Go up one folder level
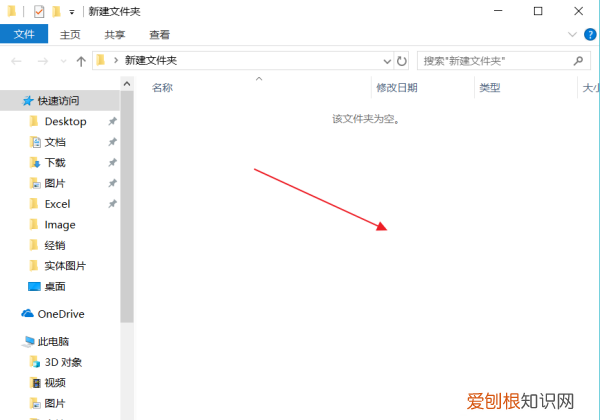Viewport: 600px width, 420px height. point(81,61)
